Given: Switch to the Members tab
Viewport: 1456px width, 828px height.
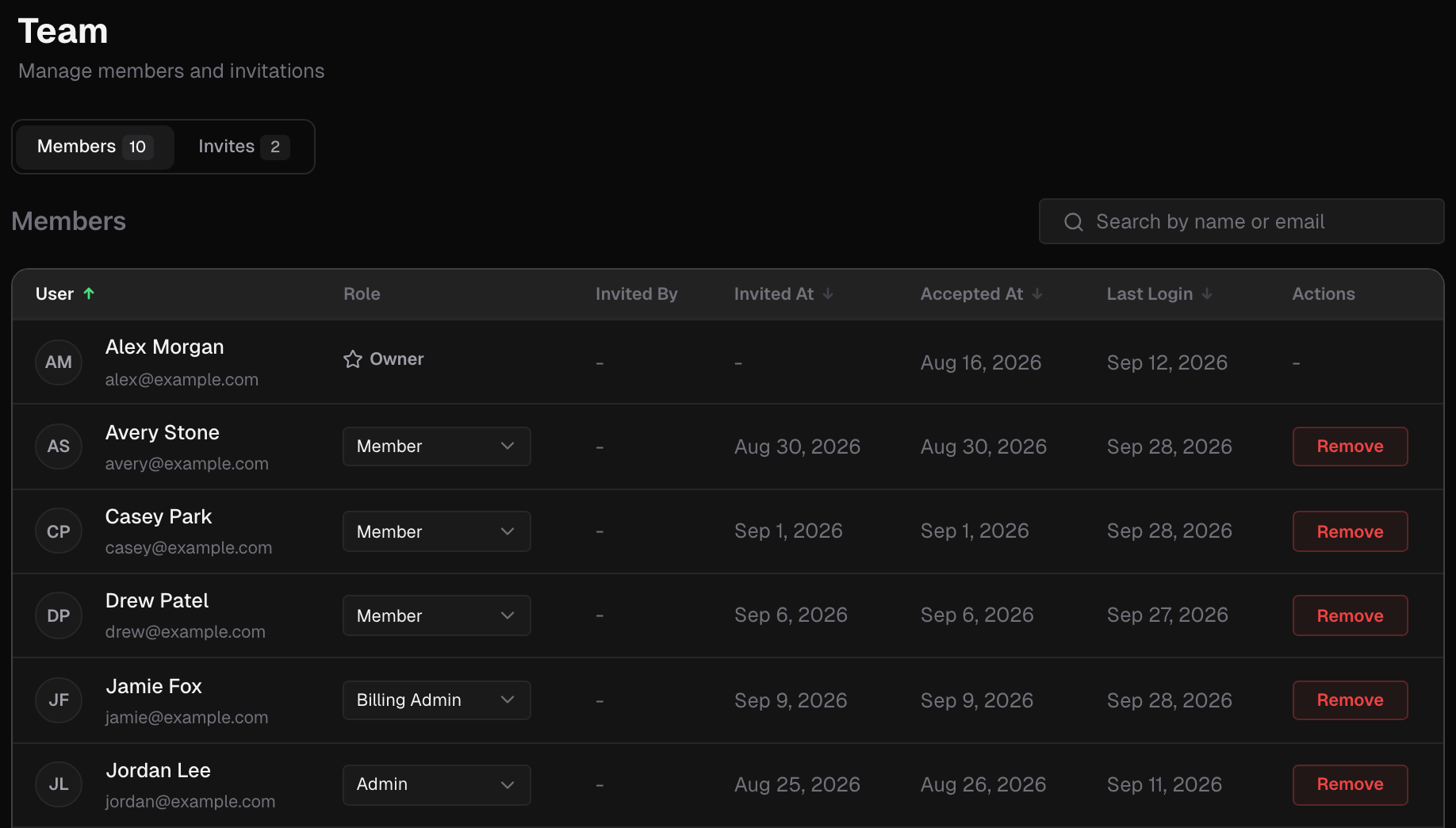Looking at the screenshot, I should pyautogui.click(x=94, y=147).
